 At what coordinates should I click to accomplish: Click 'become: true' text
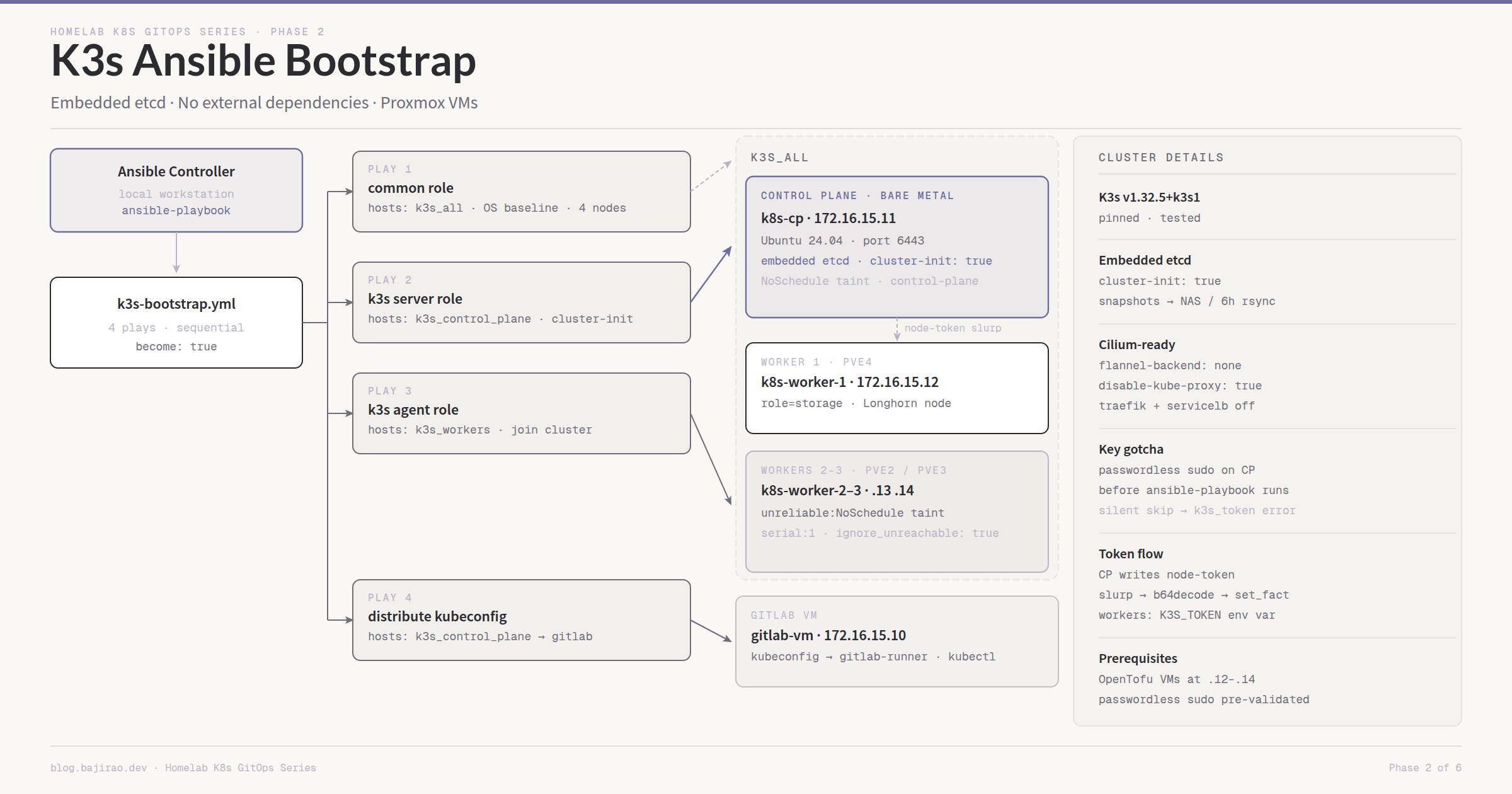point(176,347)
